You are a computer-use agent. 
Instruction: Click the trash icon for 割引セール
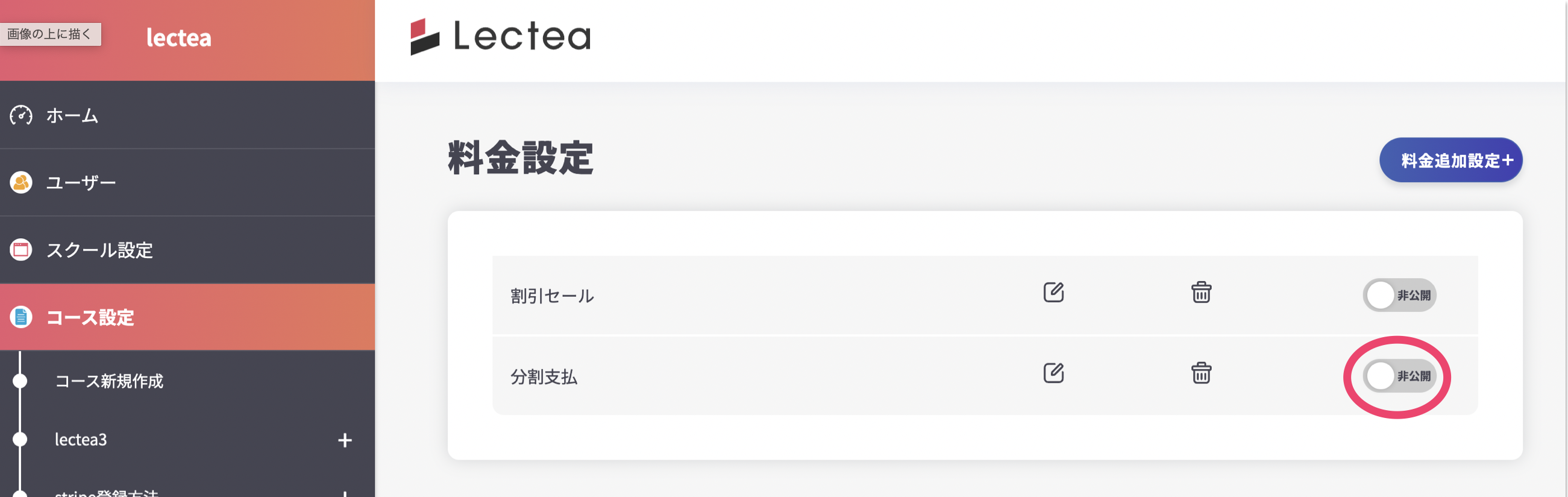(x=1201, y=293)
